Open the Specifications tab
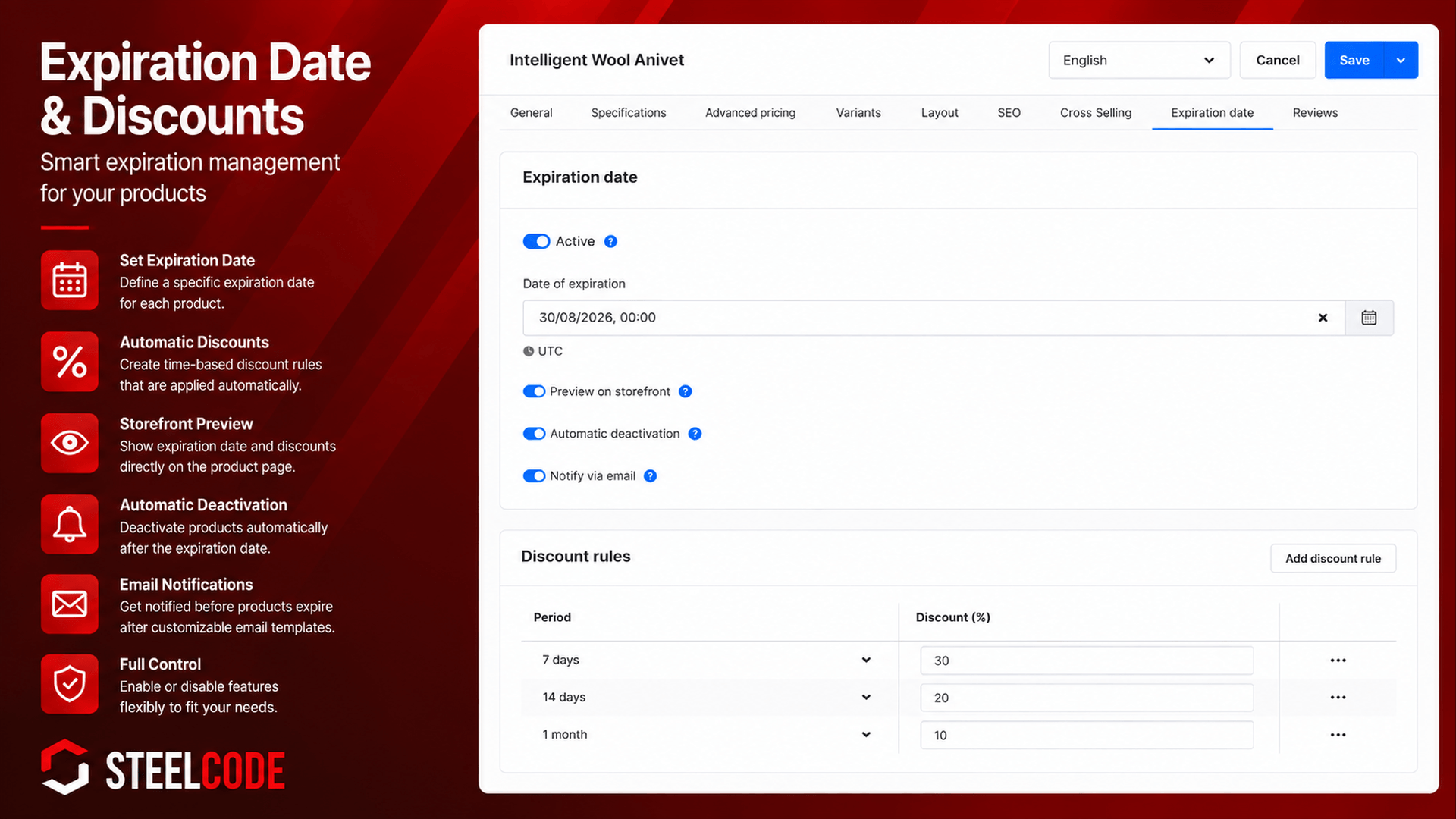The height and width of the screenshot is (819, 1456). pos(629,113)
